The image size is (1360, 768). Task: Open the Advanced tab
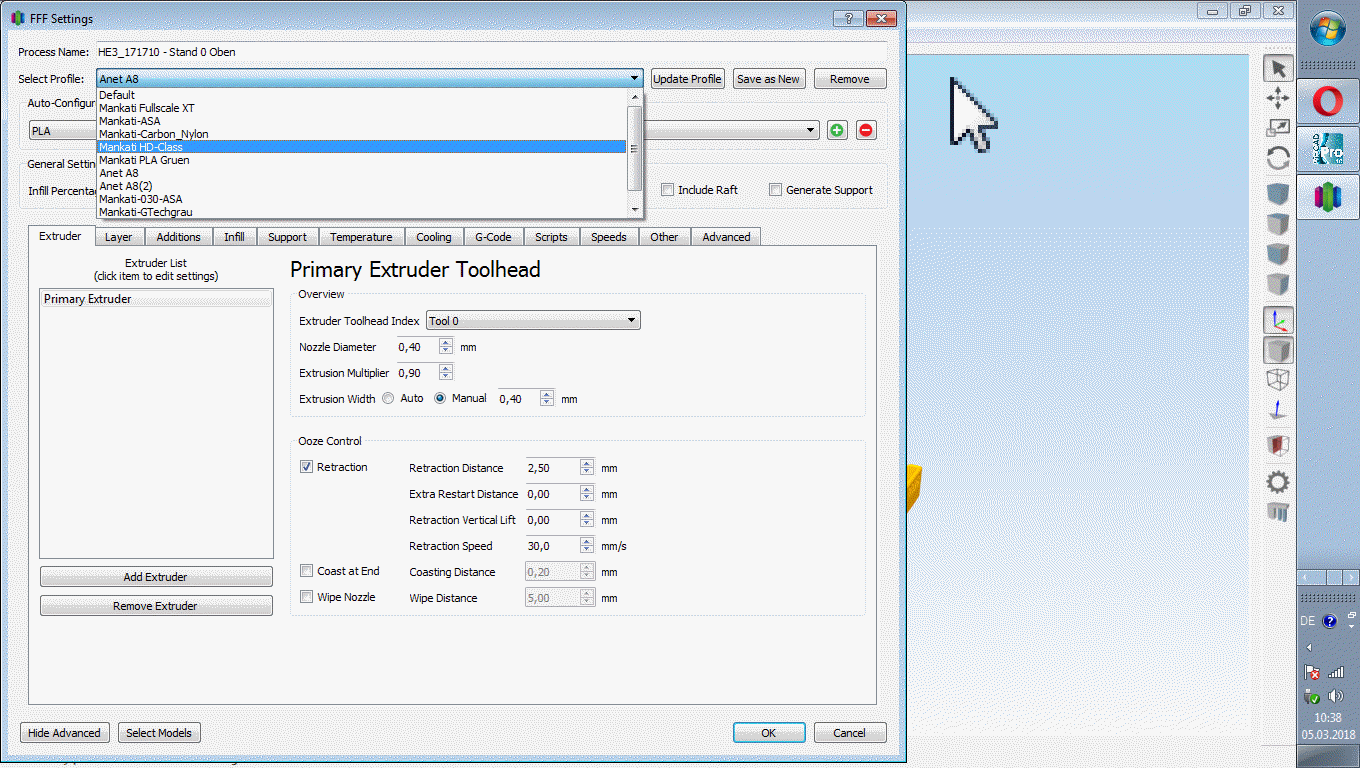point(726,237)
